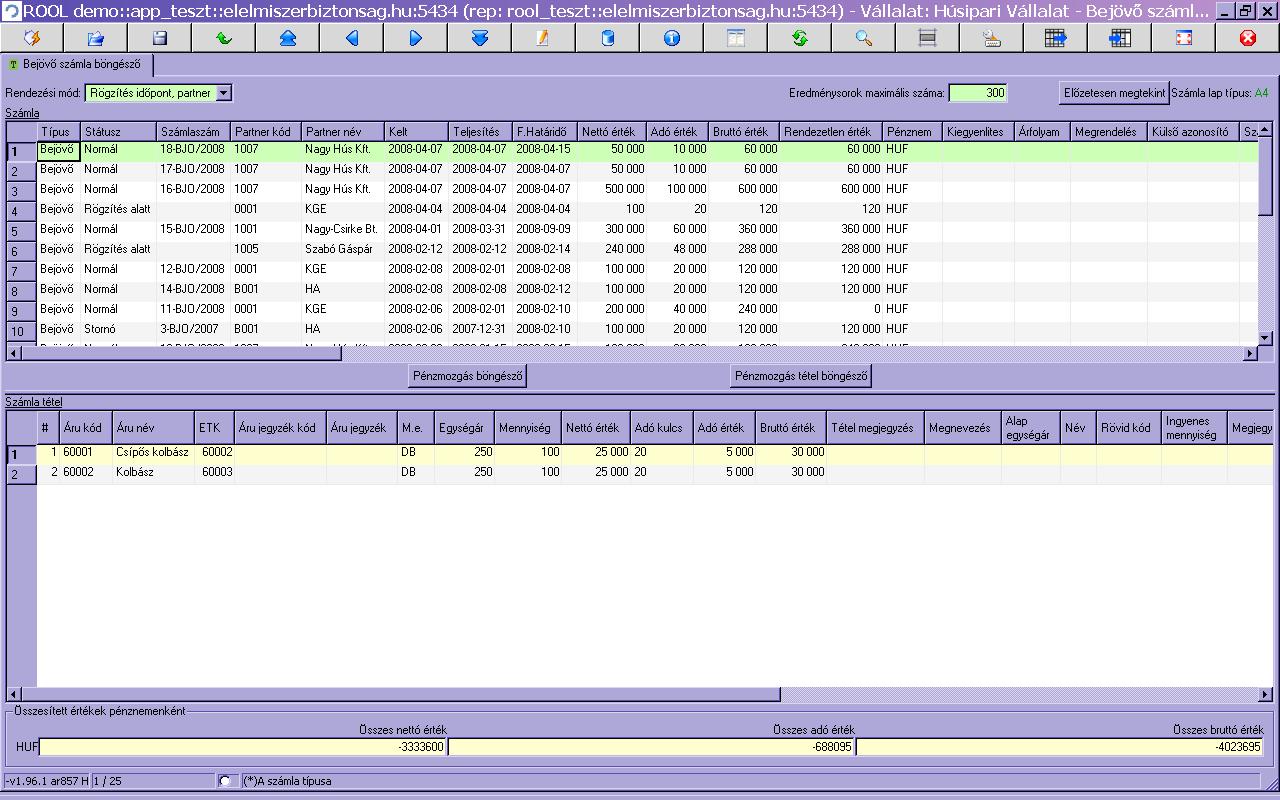
Task: Click the Státusz column header
Action: coord(118,132)
